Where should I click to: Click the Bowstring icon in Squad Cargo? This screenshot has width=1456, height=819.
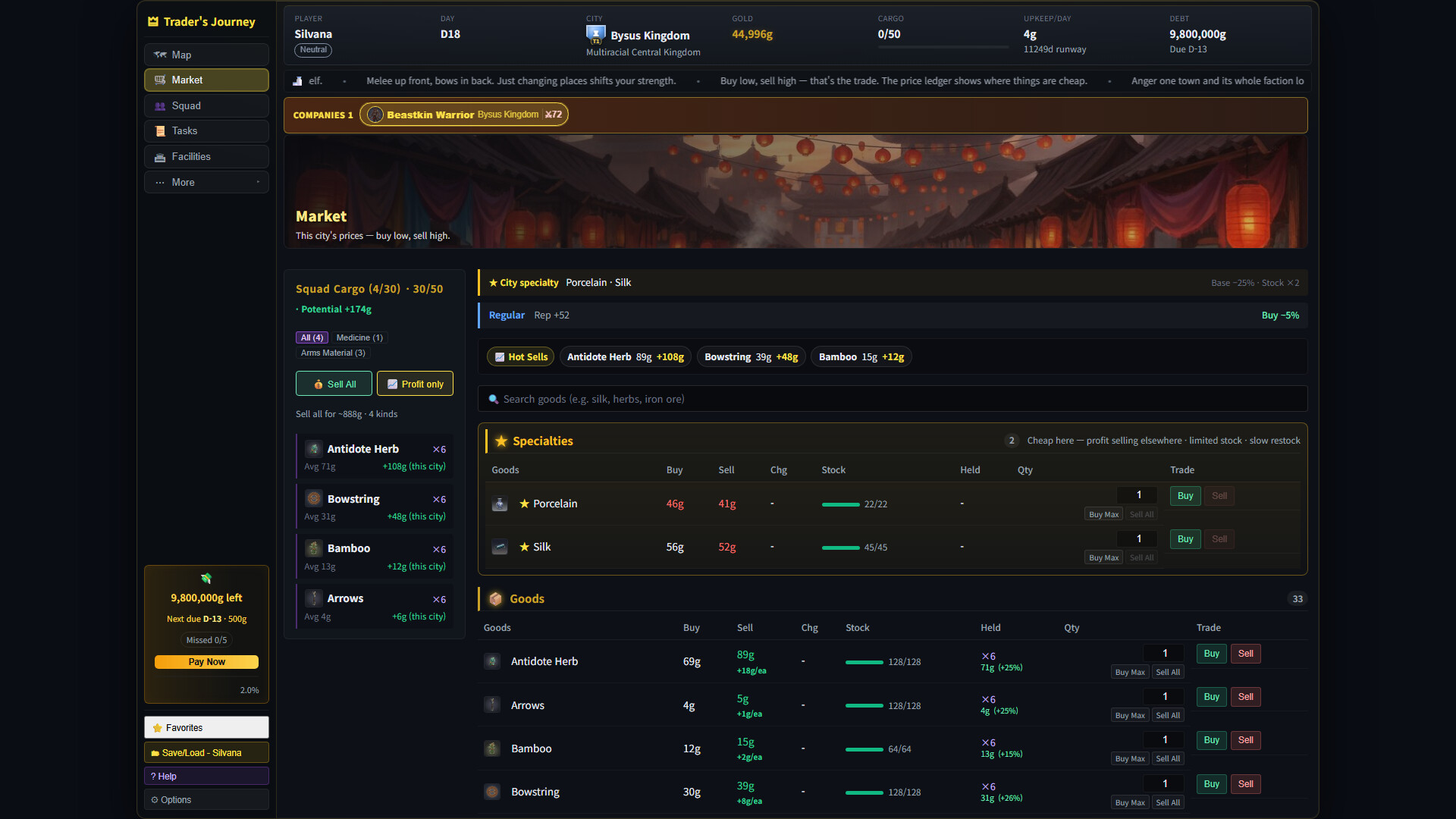pos(314,498)
